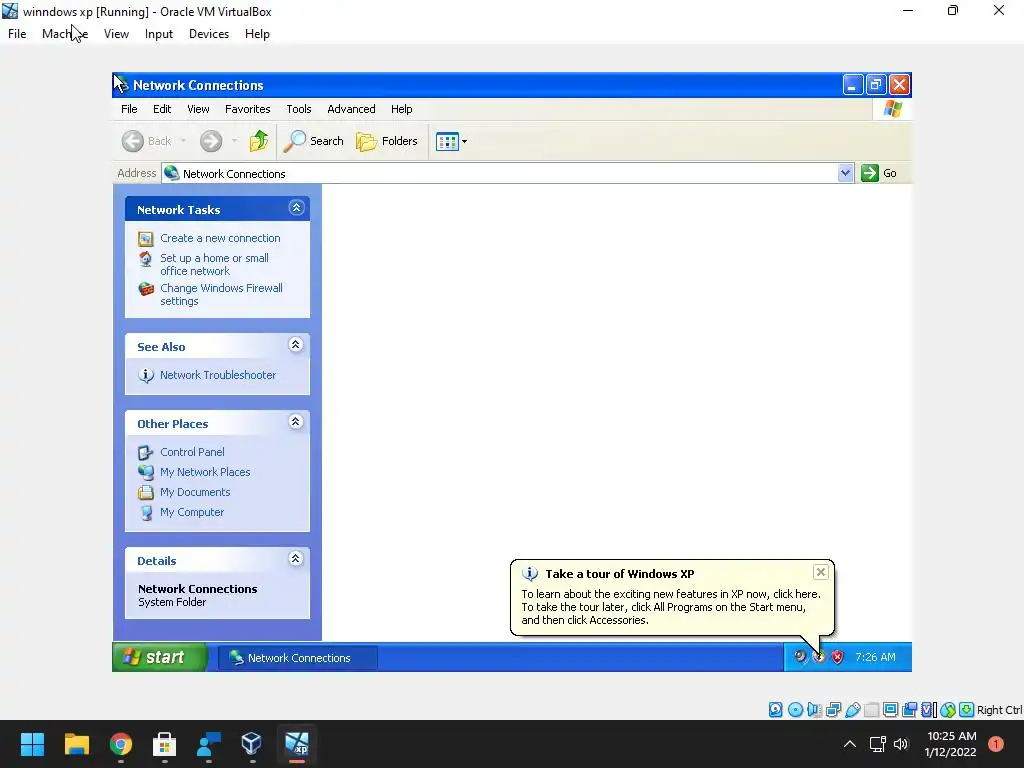Click the XP tour tray icon
Viewport: 1024px width, 768px height.
pyautogui.click(x=819, y=657)
